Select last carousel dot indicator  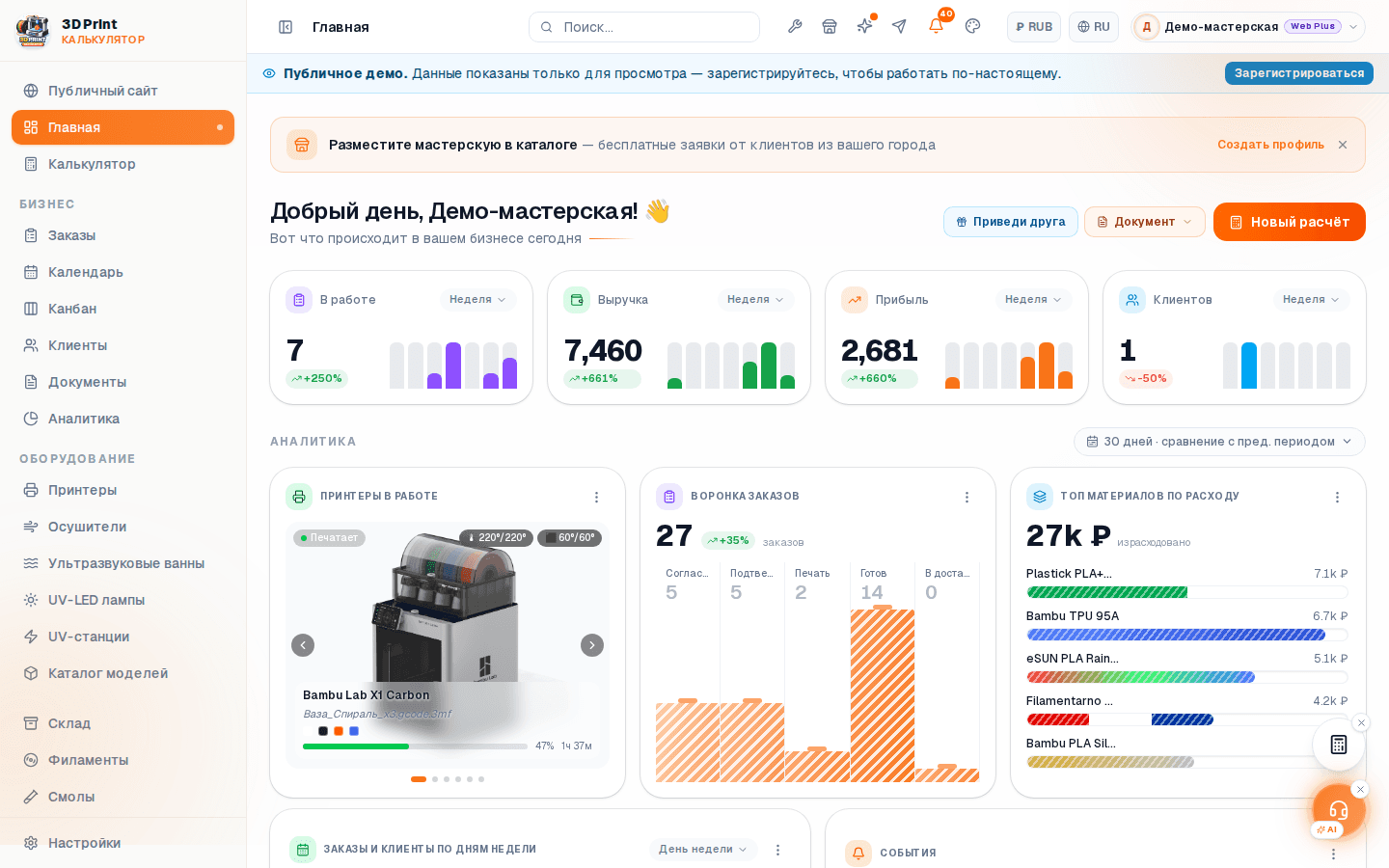(x=481, y=779)
